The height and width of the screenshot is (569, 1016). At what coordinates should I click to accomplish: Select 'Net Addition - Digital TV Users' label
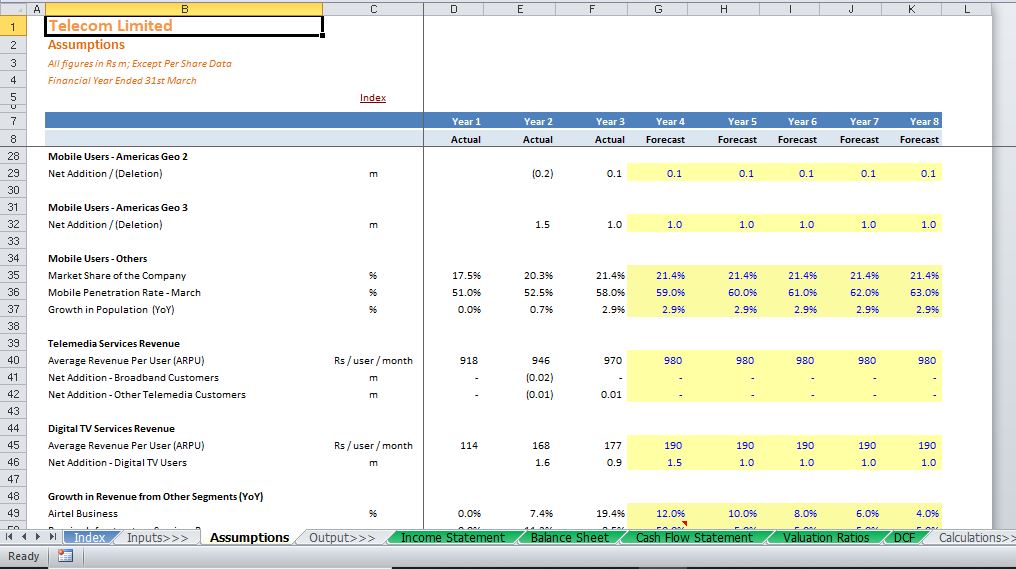(x=117, y=463)
